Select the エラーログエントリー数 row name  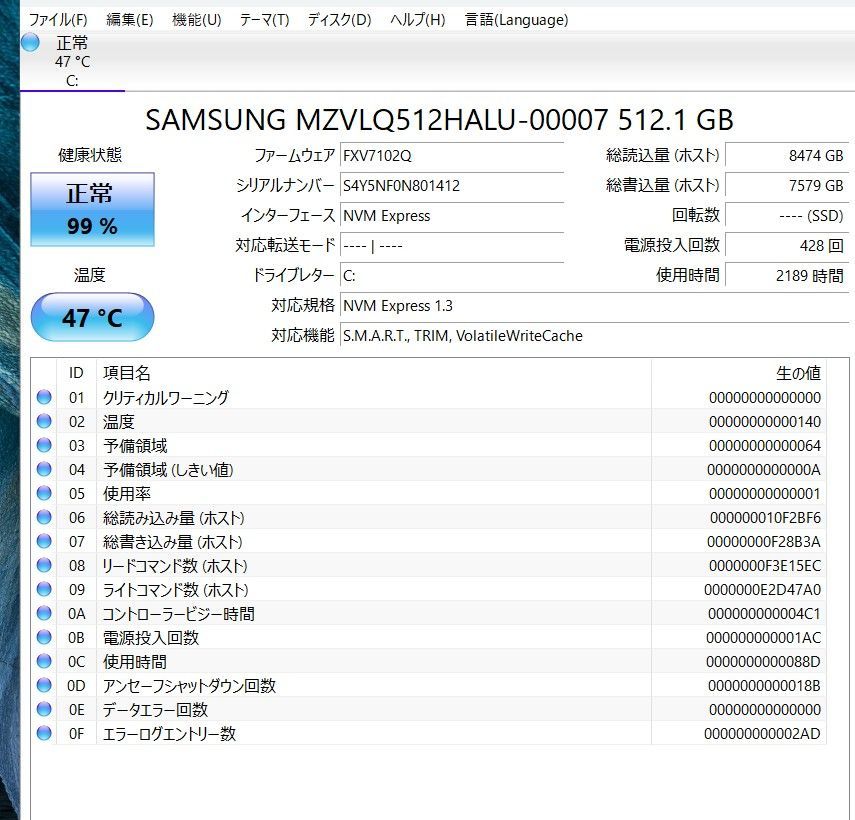(x=169, y=733)
